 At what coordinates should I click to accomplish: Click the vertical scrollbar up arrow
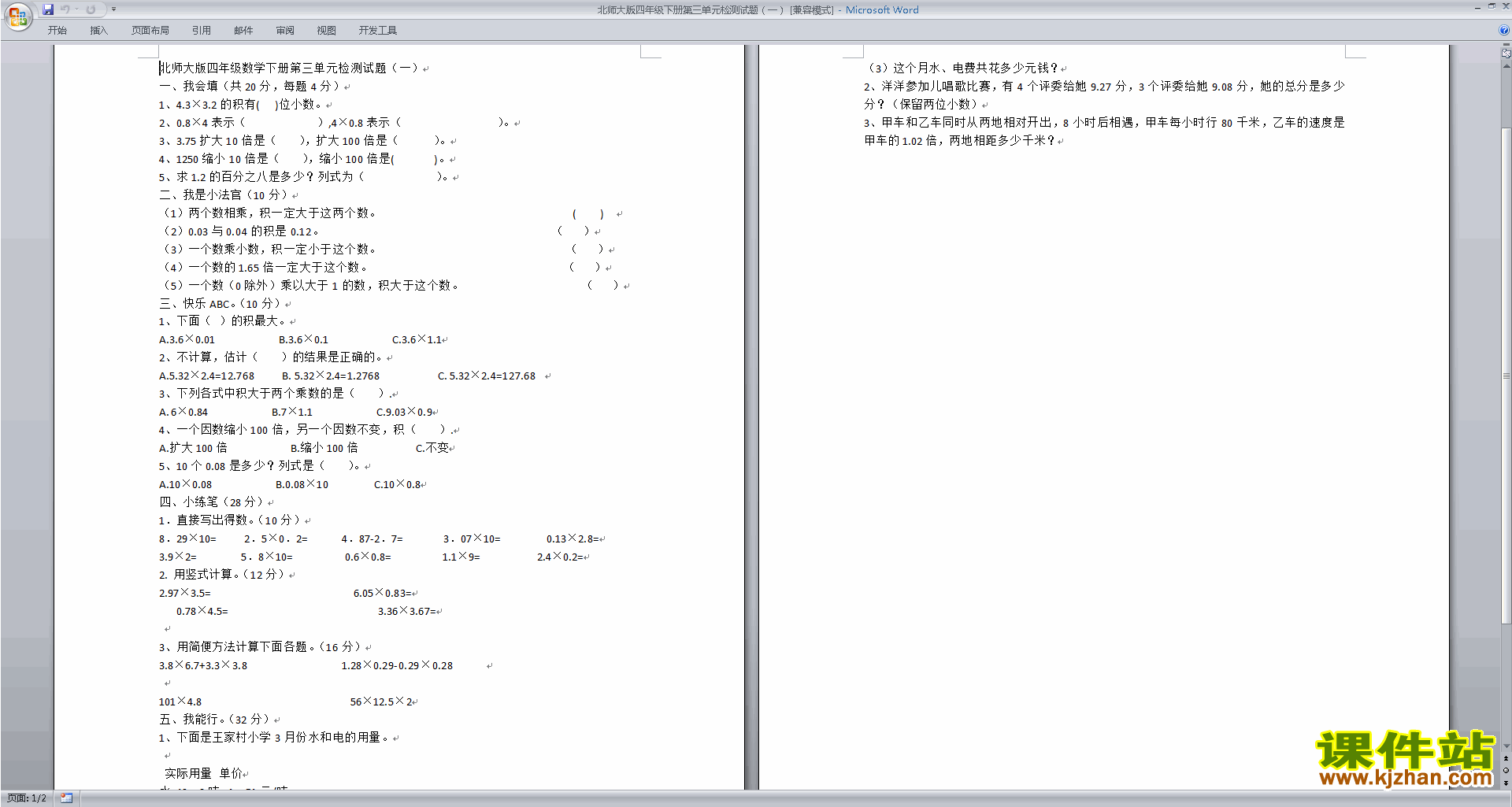pyautogui.click(x=1506, y=66)
